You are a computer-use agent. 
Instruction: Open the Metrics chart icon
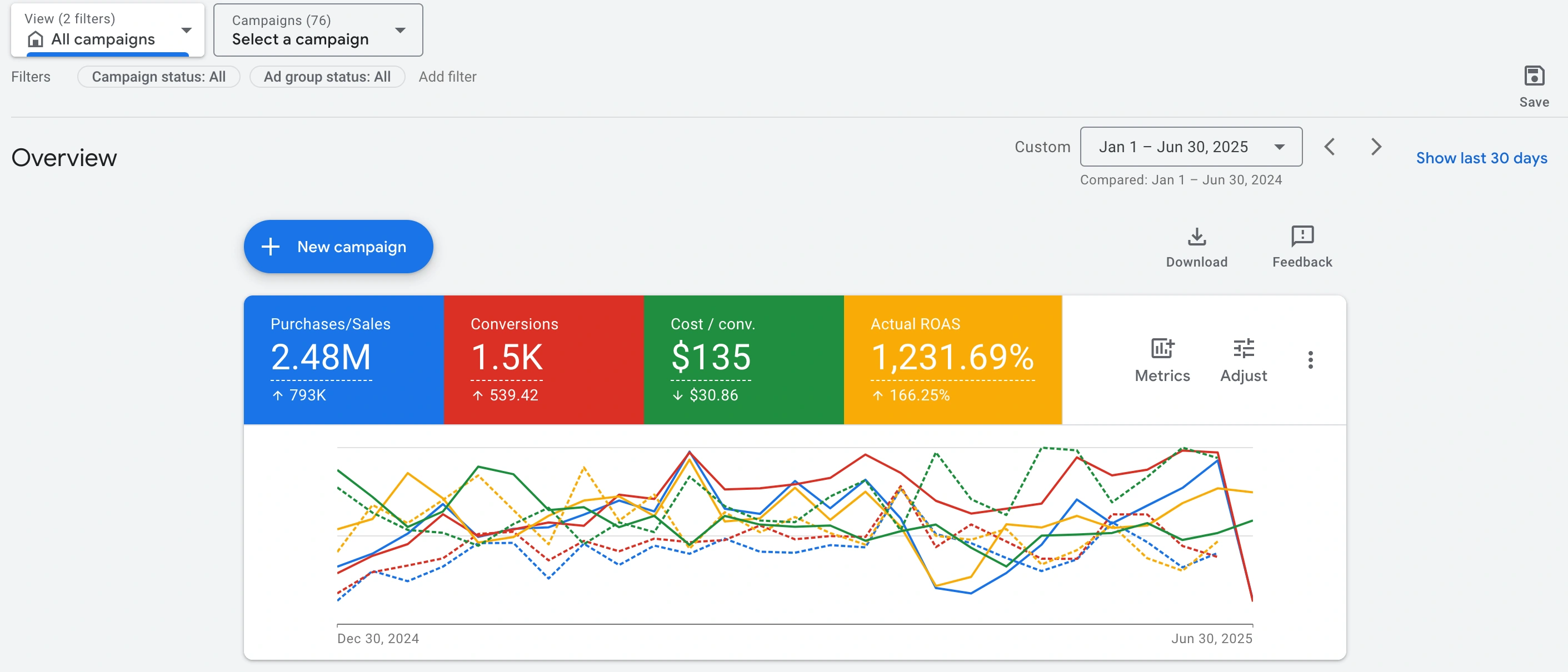1161,348
